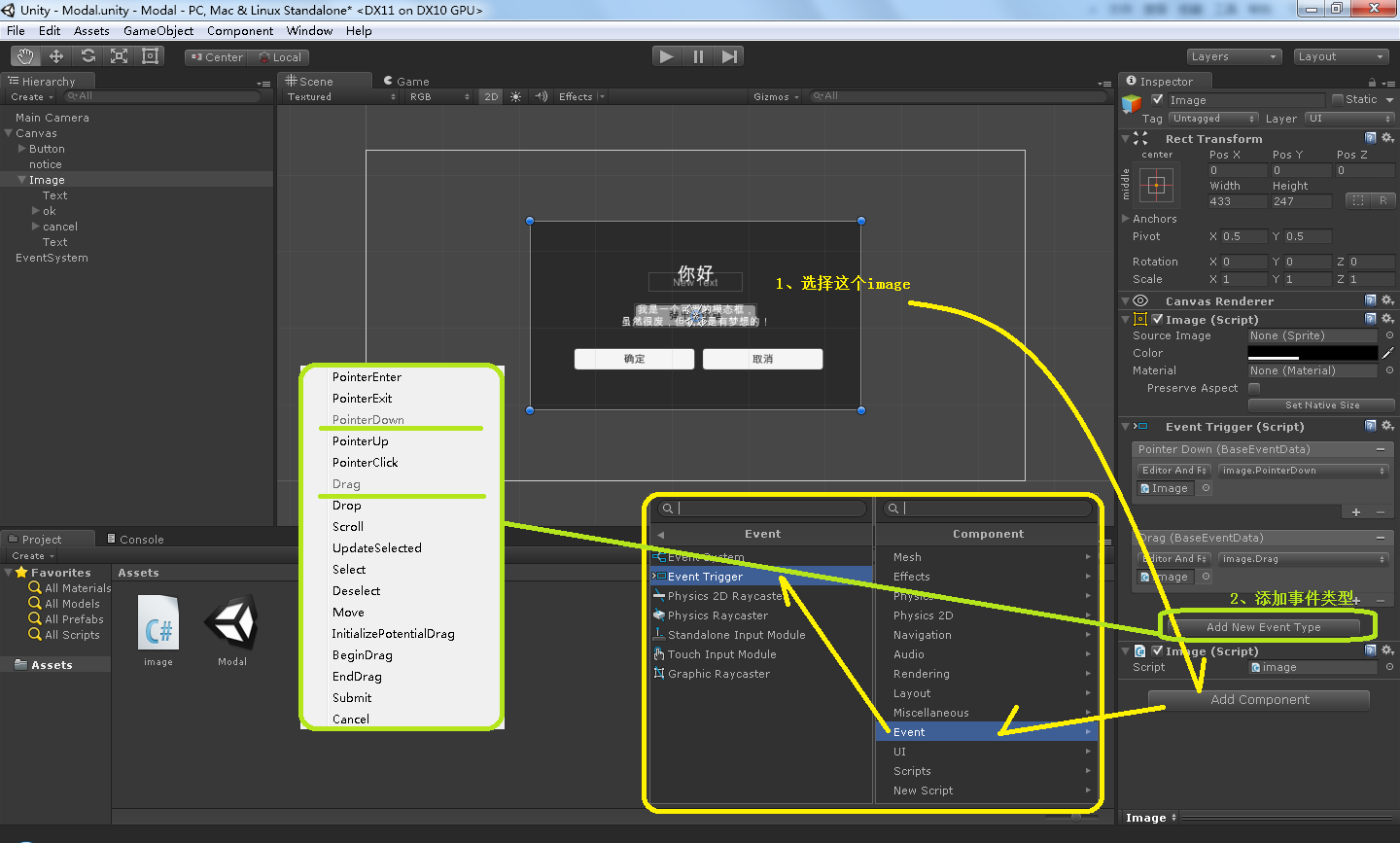Open the Canvas Renderer help icon
The height and width of the screenshot is (843, 1400).
[1371, 300]
